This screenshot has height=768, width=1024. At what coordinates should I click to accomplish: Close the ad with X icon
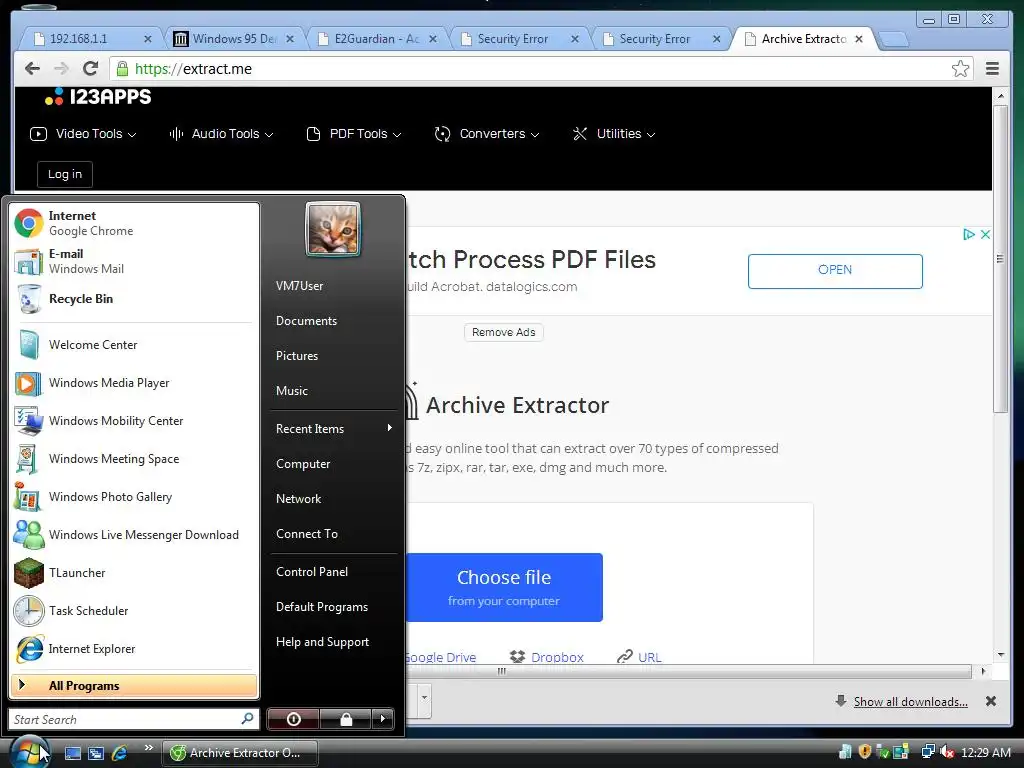coord(985,234)
